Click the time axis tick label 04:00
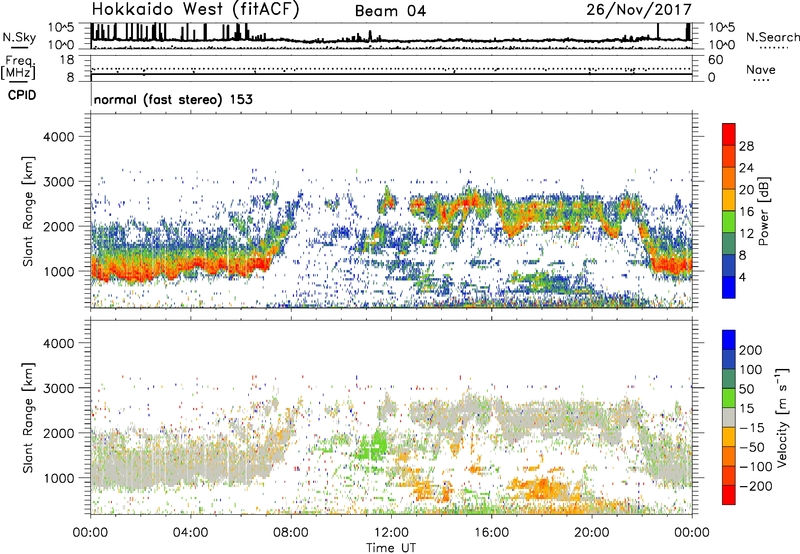Screen dimensions: 800x554 pos(190,533)
